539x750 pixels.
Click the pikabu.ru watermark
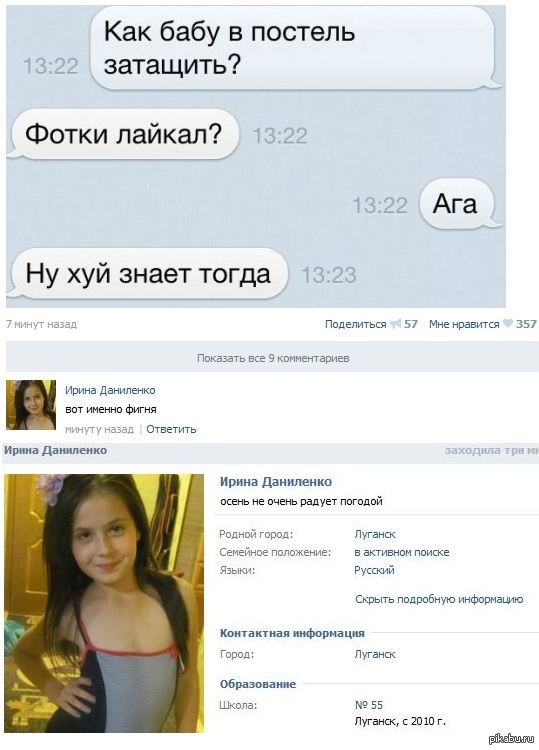click(x=511, y=739)
